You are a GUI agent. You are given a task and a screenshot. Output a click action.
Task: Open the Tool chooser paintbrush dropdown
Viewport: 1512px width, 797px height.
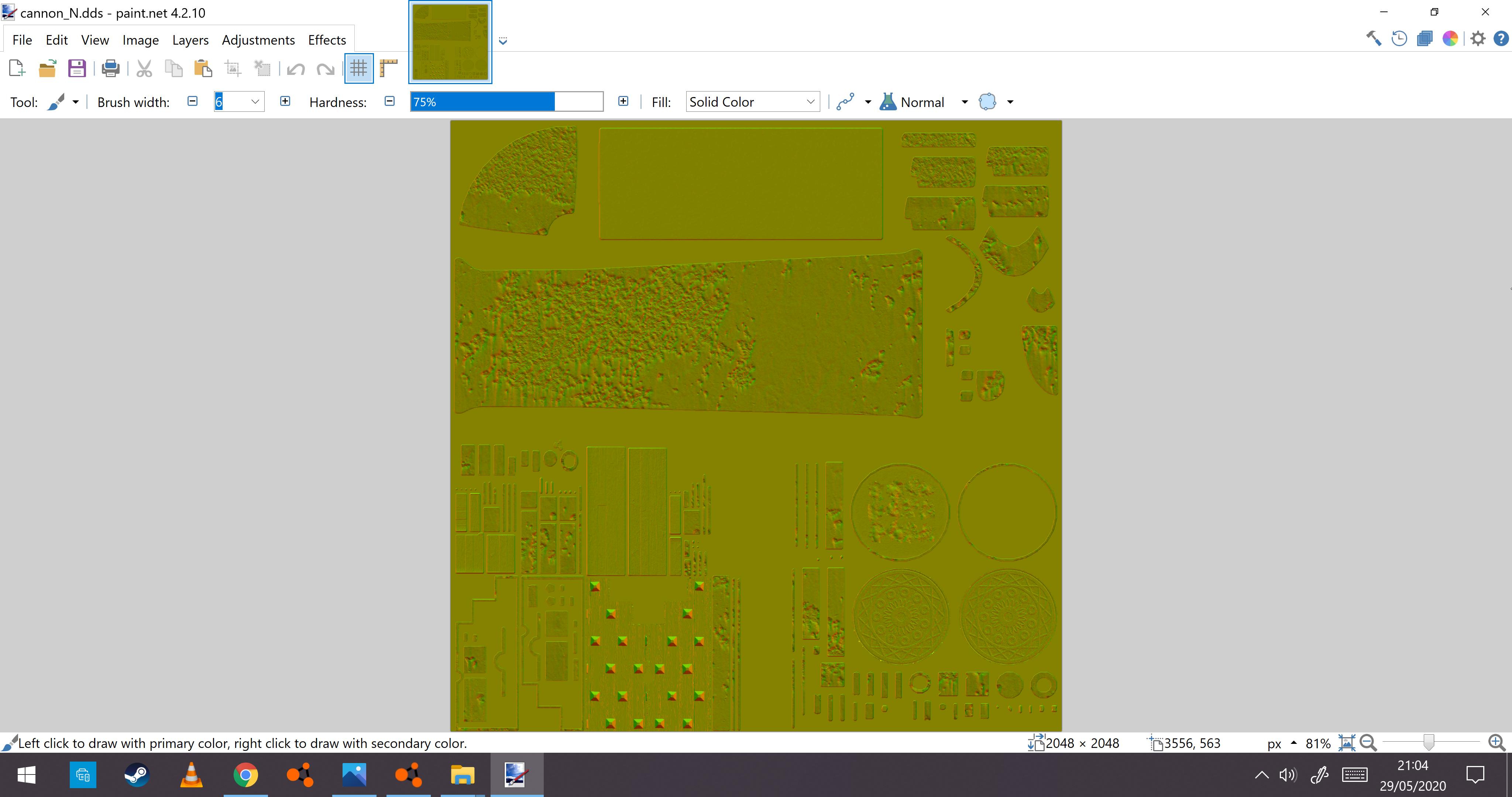pyautogui.click(x=63, y=102)
